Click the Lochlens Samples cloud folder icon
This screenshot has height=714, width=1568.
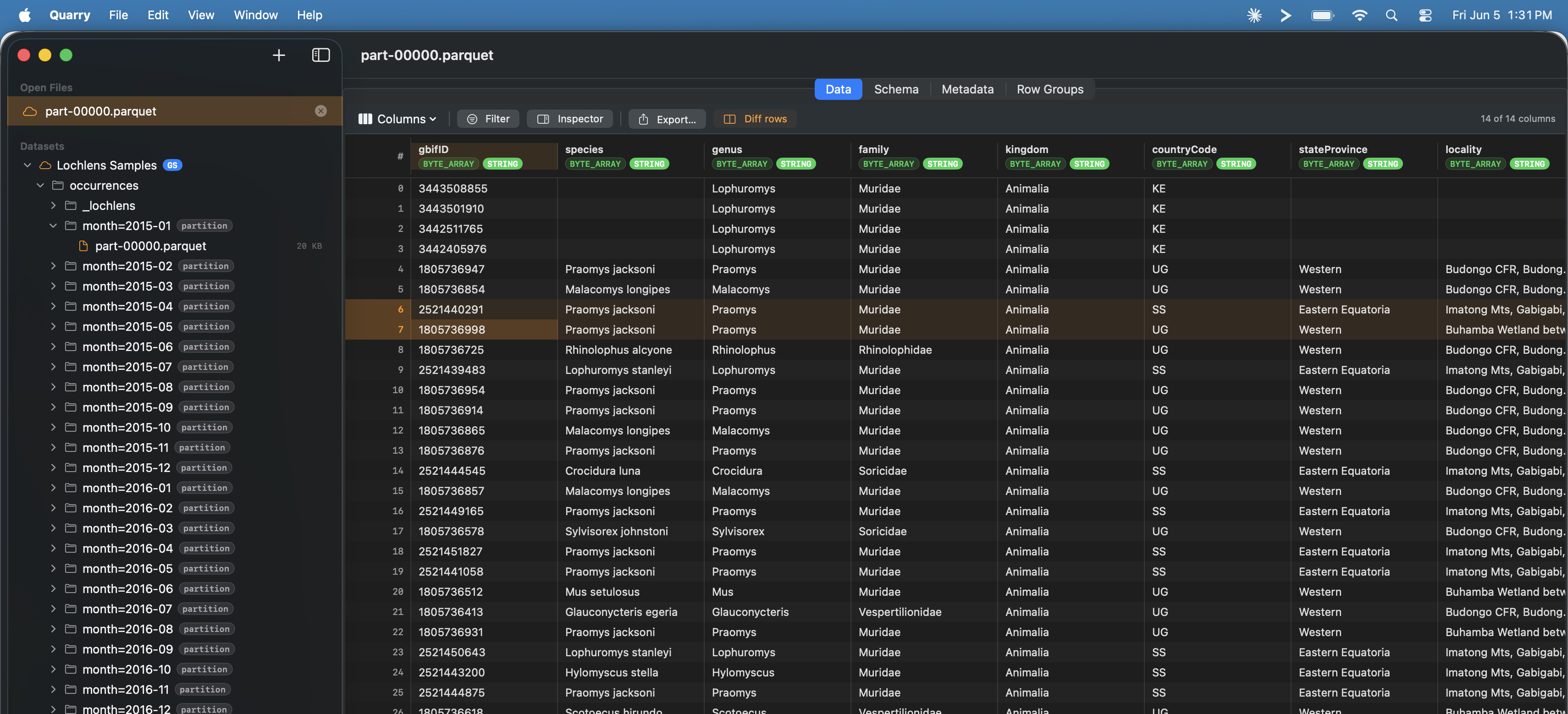[x=45, y=165]
